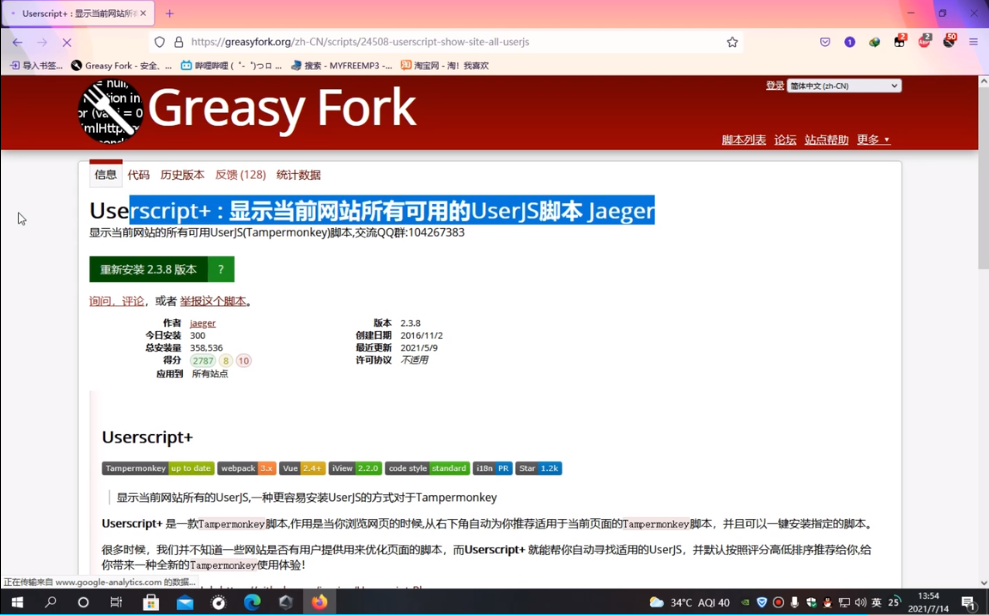Click the page vertical scrollbar
The height and width of the screenshot is (615, 989).
pyautogui.click(x=983, y=331)
